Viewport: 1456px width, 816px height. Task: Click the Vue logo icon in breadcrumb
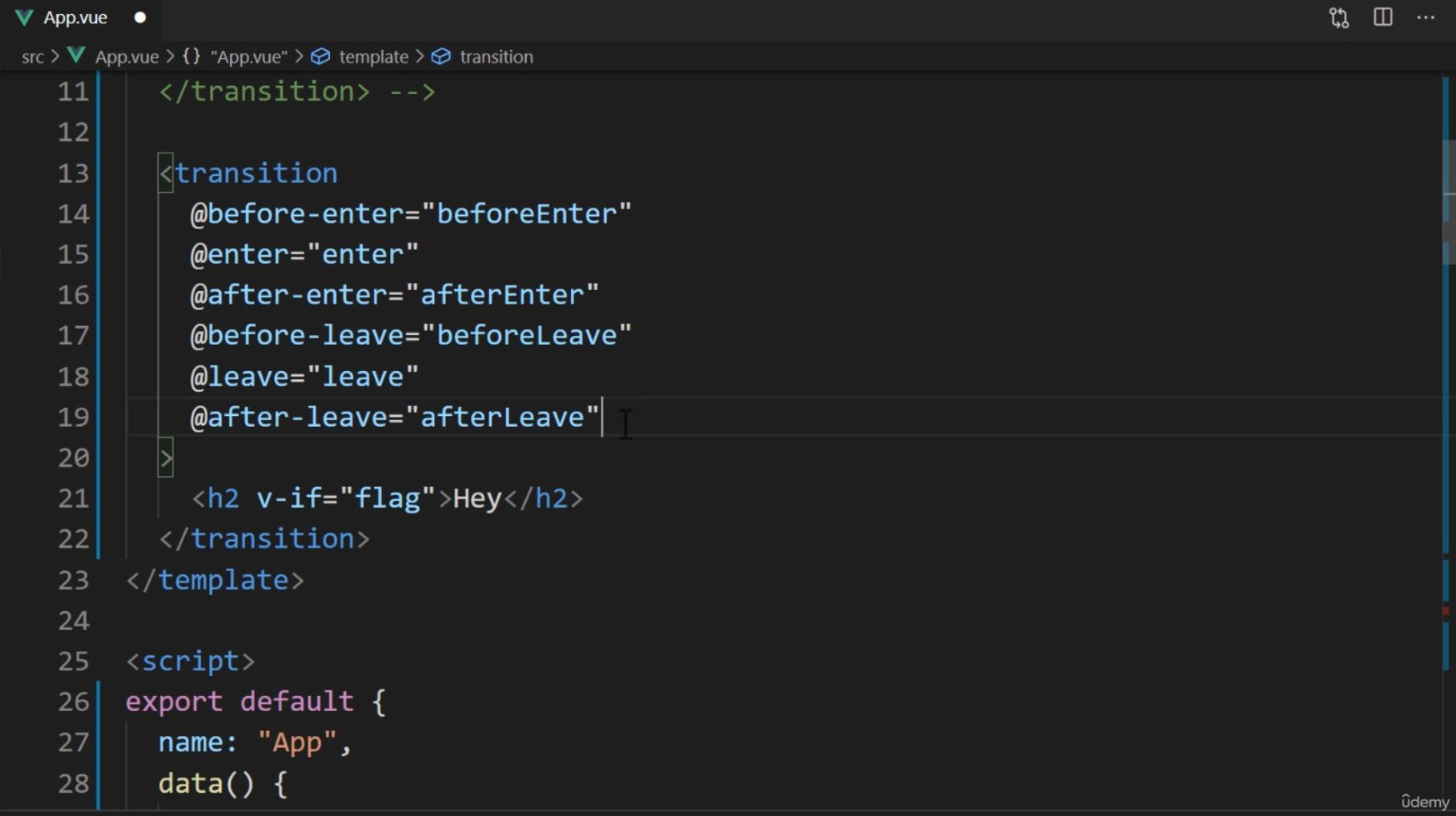[x=76, y=56]
